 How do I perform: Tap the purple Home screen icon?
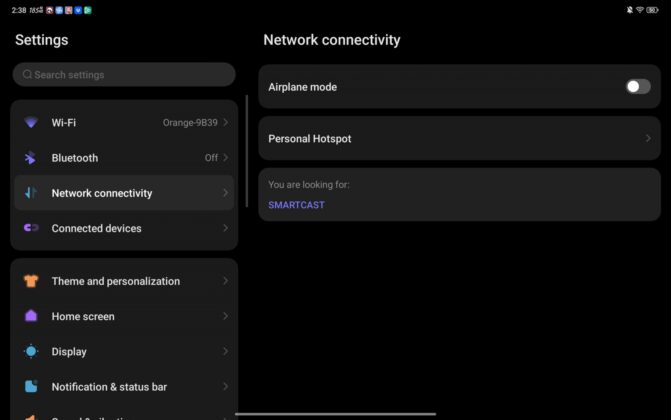[x=31, y=316]
